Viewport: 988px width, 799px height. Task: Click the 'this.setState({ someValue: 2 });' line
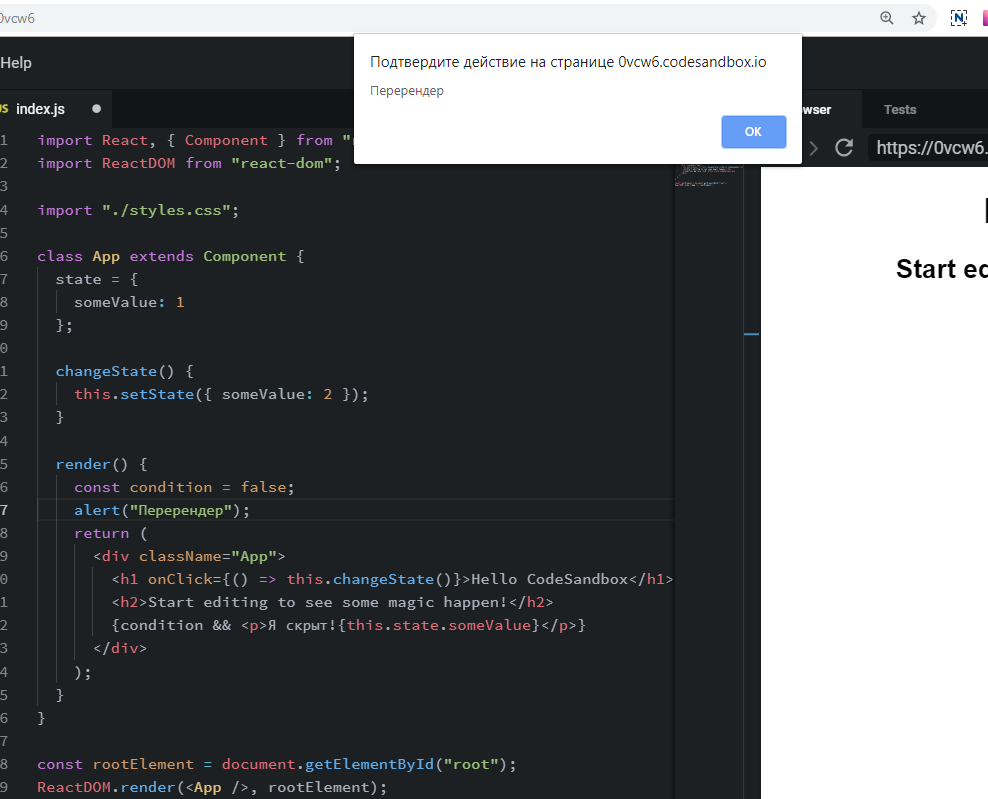click(221, 394)
